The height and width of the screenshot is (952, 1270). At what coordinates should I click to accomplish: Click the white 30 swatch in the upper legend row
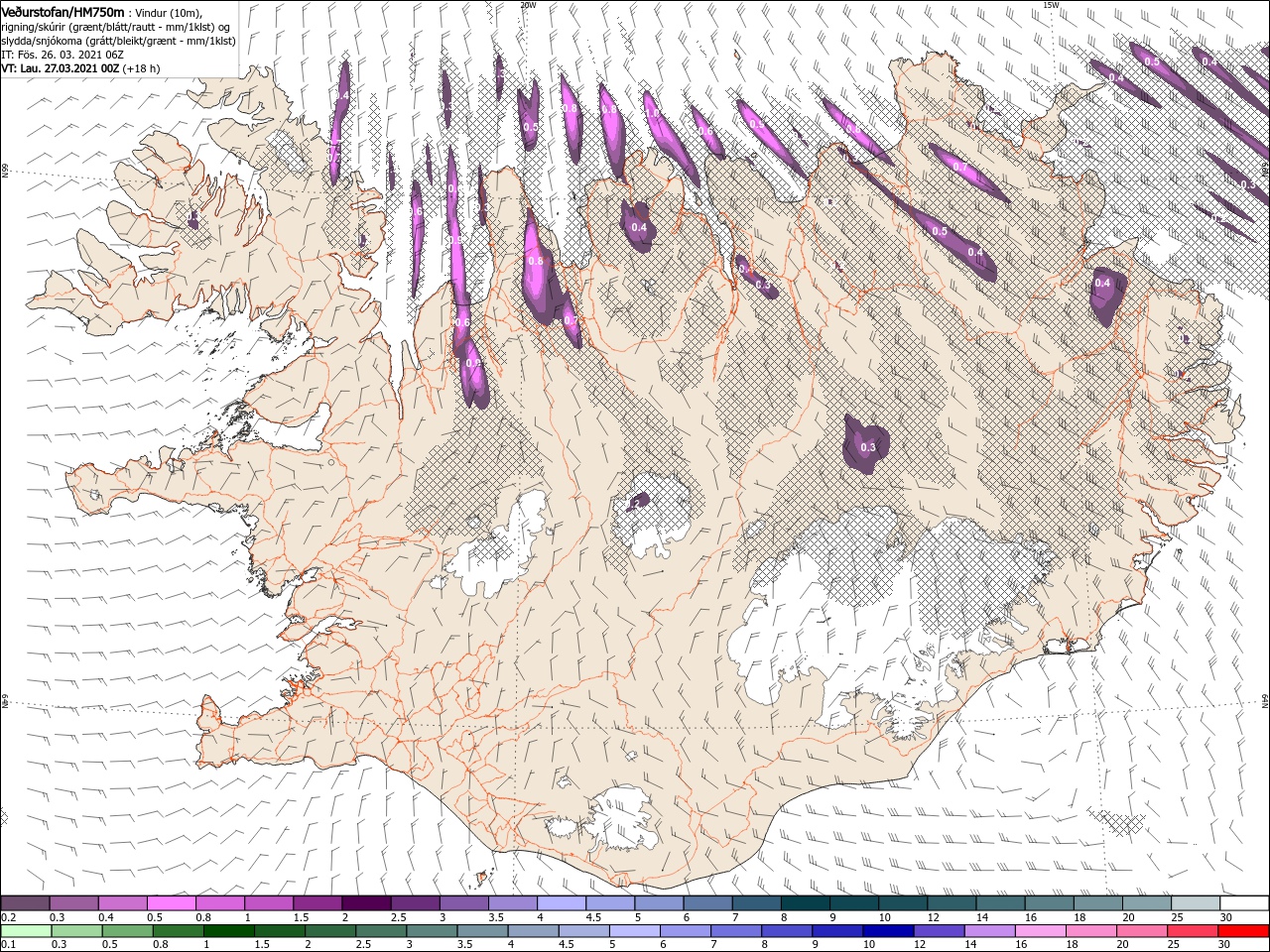pos(1244,903)
